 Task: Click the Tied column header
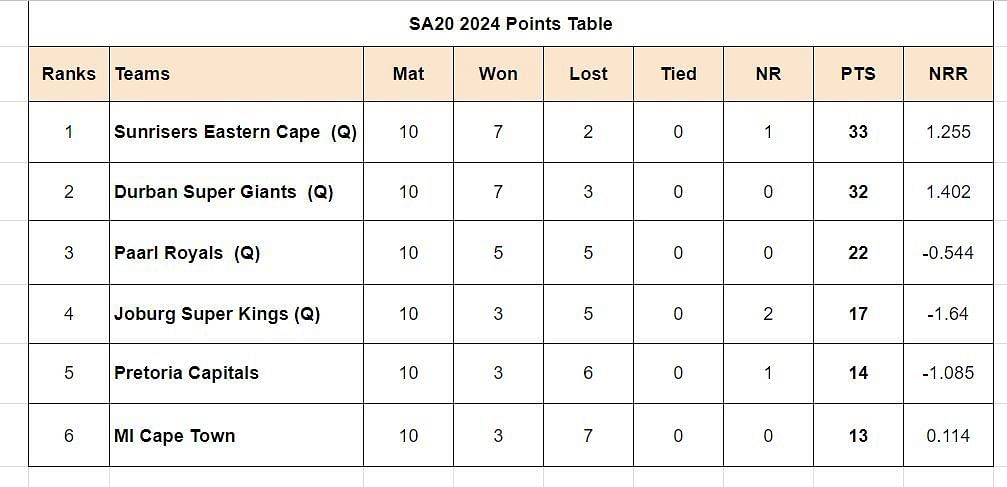click(678, 74)
